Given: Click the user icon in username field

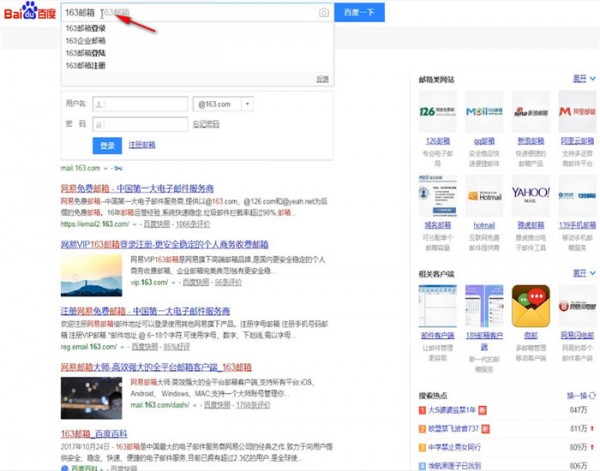Looking at the screenshot, I should (99, 104).
